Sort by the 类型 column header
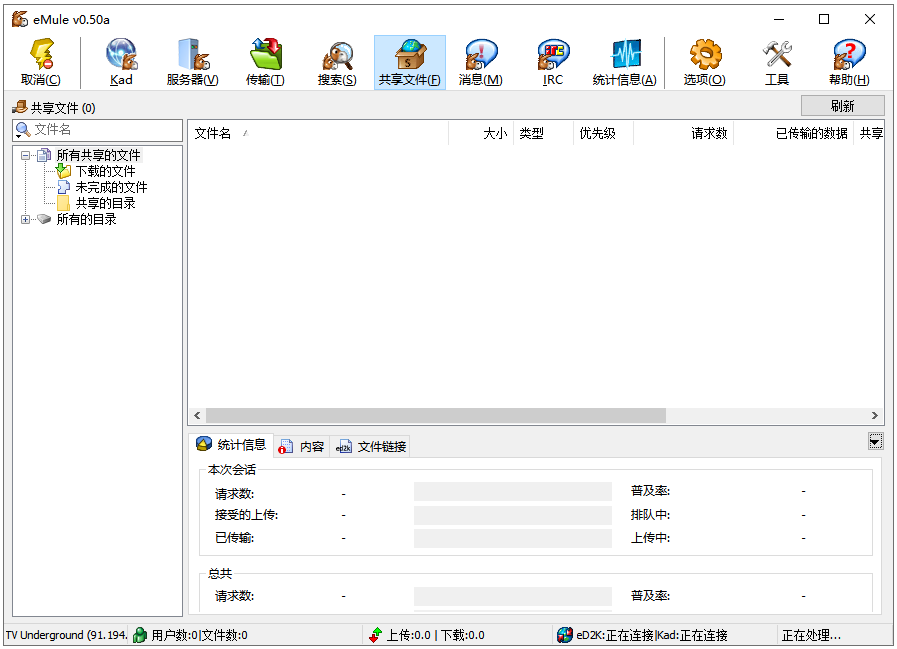897x649 pixels. (x=543, y=133)
